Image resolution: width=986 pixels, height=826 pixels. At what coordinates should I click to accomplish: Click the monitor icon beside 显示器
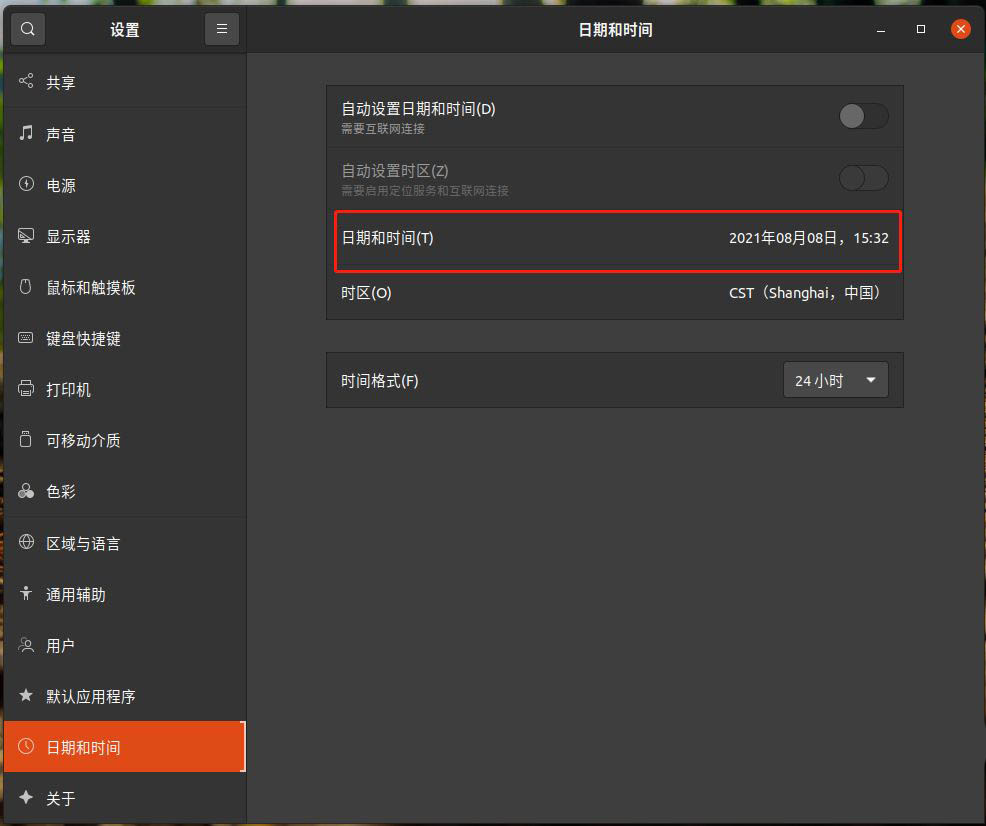tap(26, 236)
